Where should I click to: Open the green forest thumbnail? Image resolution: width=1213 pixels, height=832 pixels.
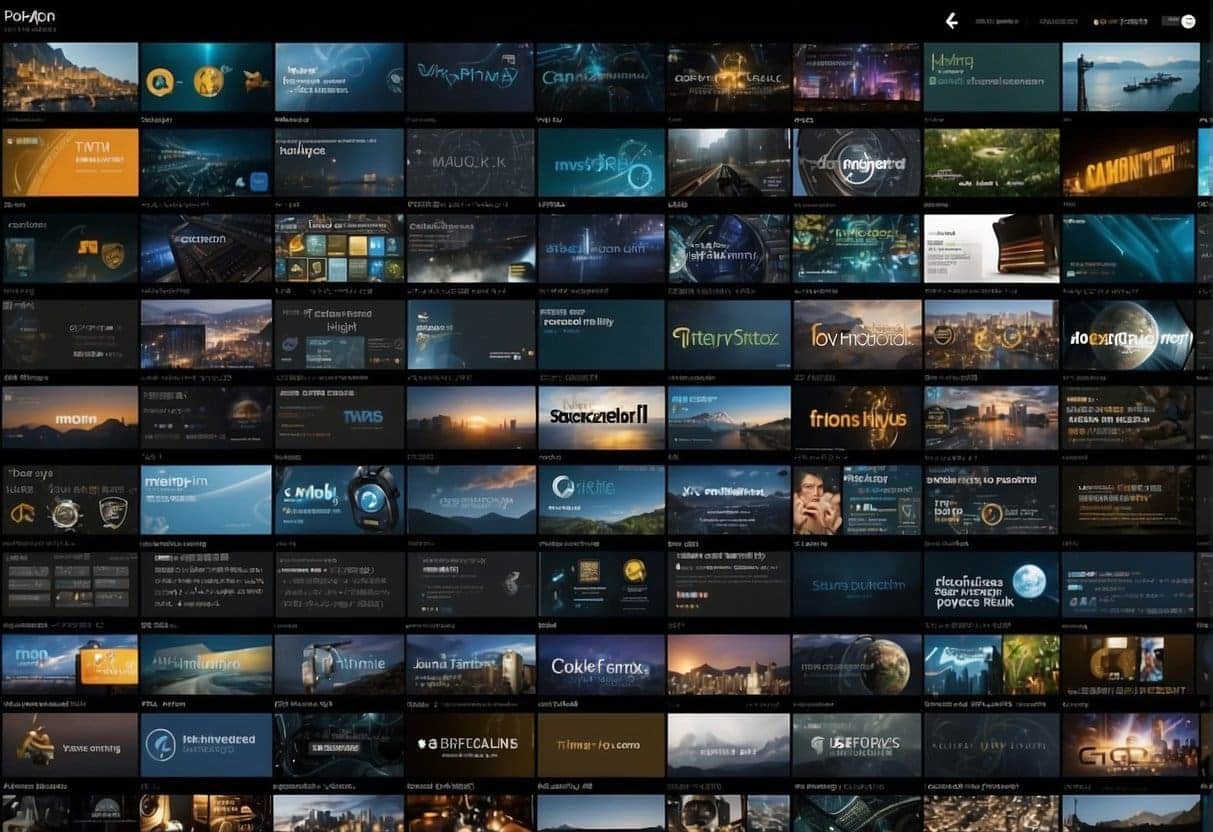tap(991, 162)
